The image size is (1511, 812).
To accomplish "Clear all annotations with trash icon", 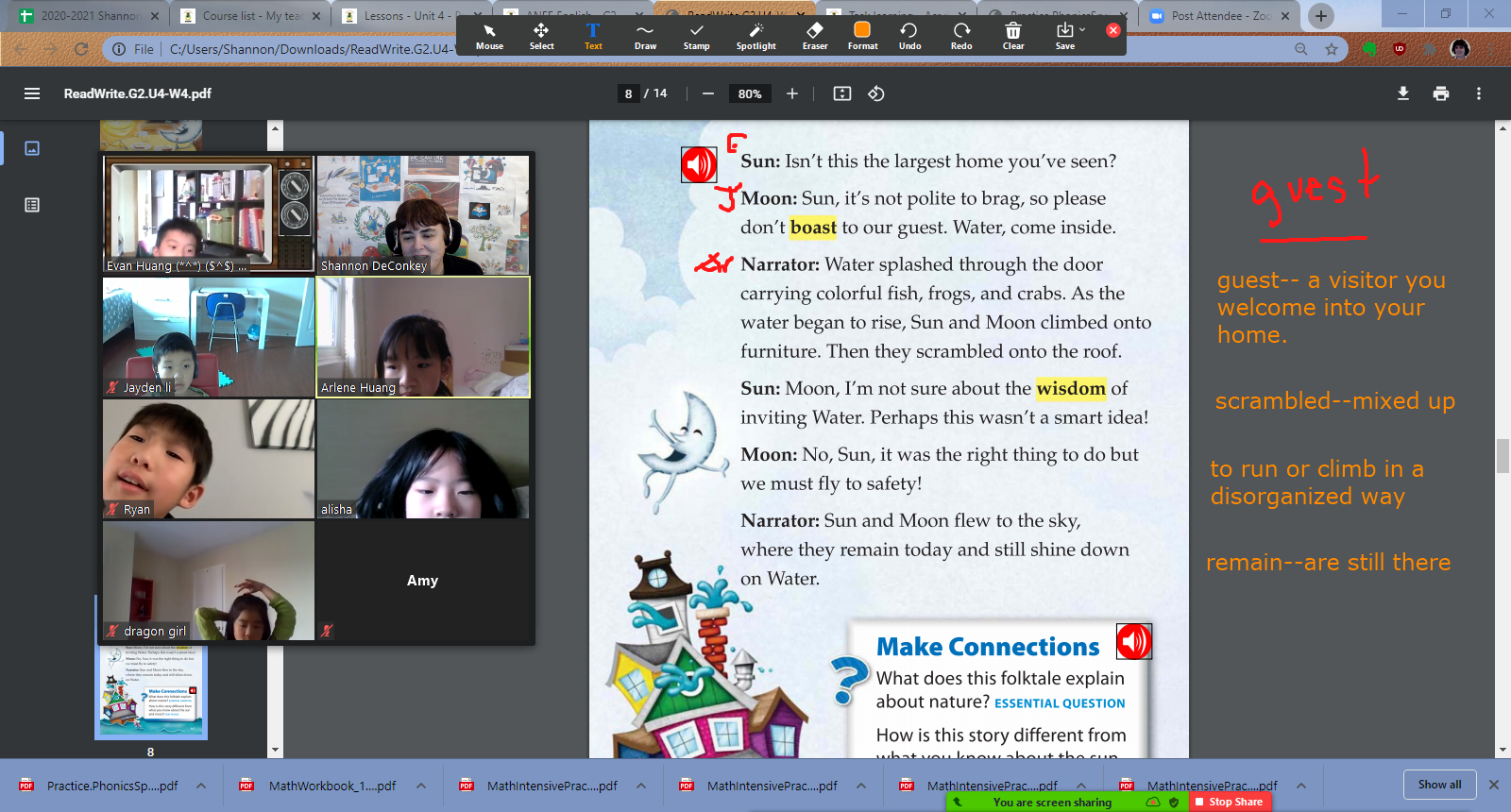I will pyautogui.click(x=1013, y=36).
